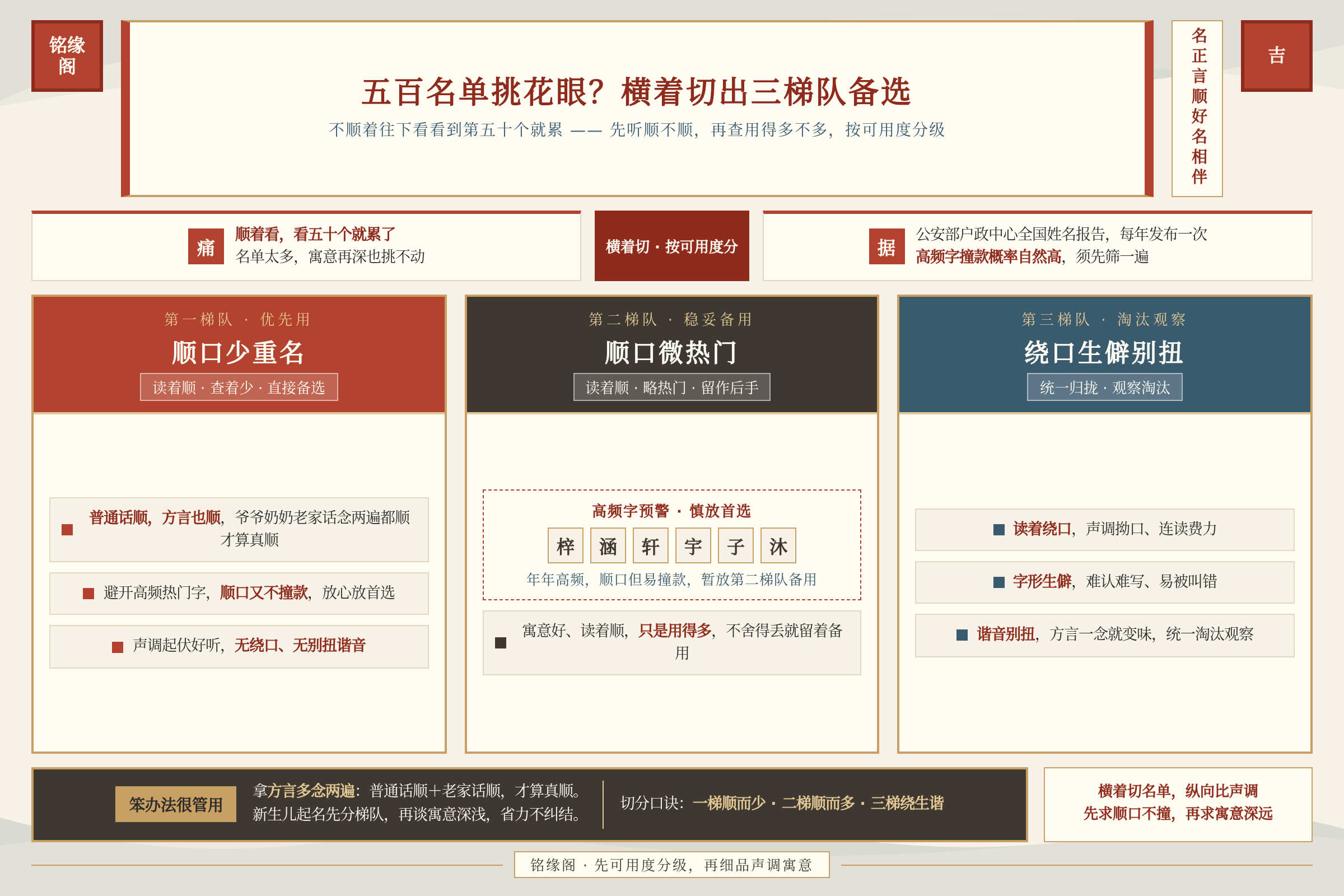Click the item 避开高频热门字

[x=239, y=593]
